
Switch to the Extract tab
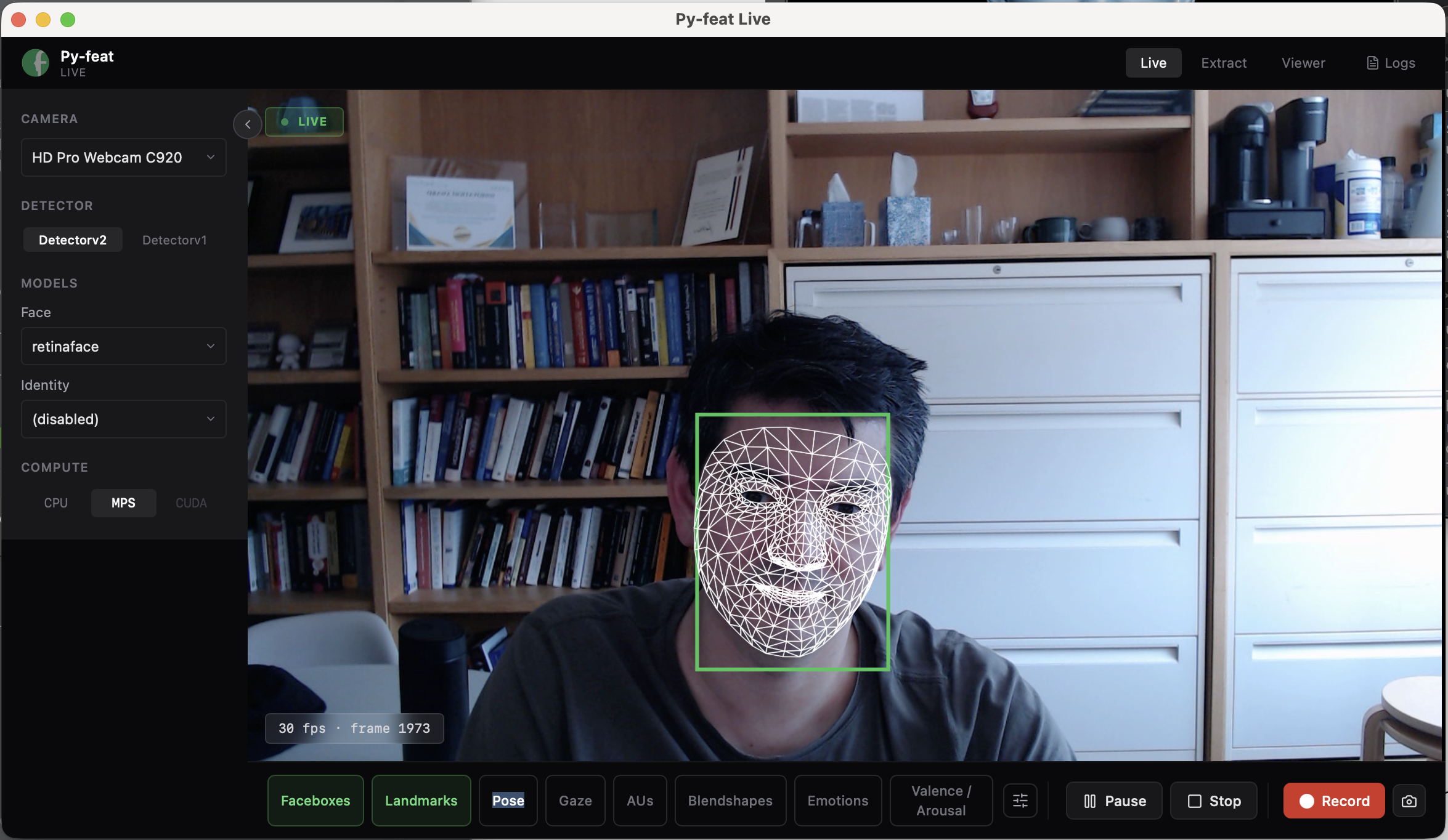[x=1224, y=63]
